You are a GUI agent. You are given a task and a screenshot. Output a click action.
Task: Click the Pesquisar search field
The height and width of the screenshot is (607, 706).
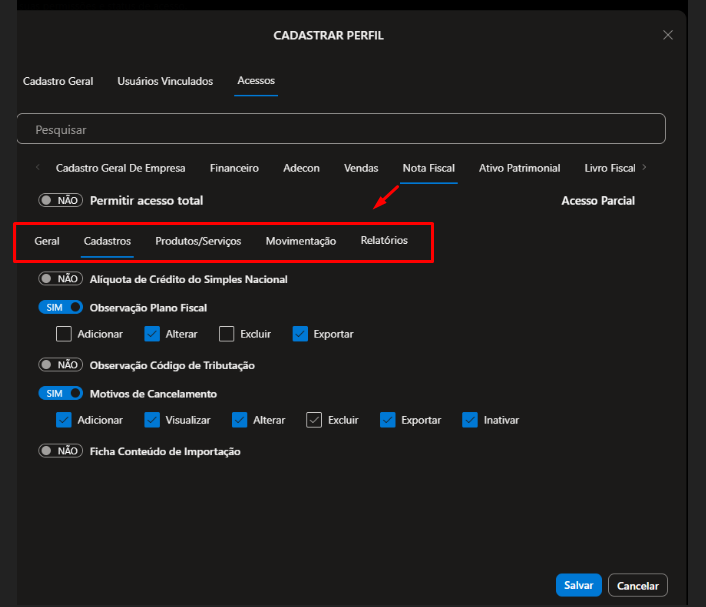(x=340, y=129)
